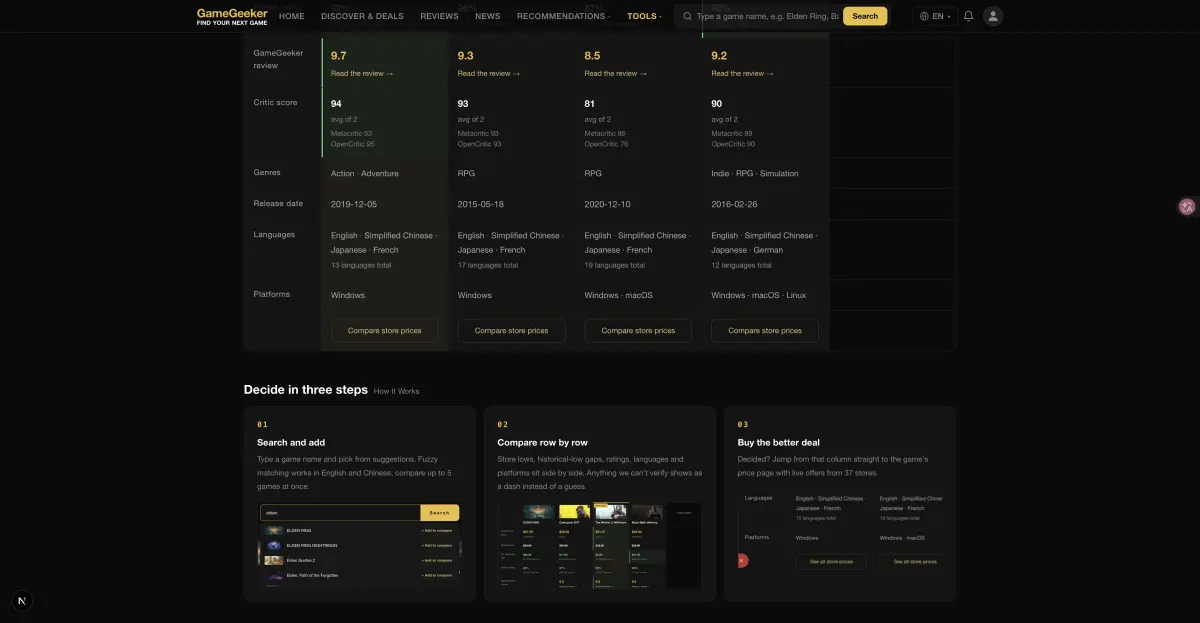This screenshot has width=1200, height=623.
Task: Focus the game name search field
Action: [767, 16]
